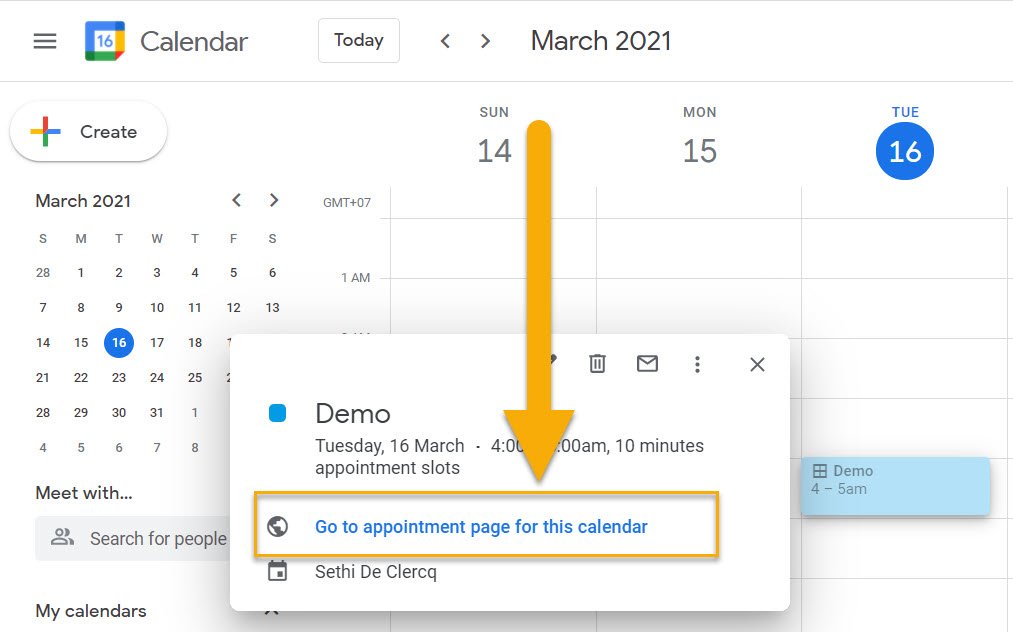Collapse the My calendars section
The height and width of the screenshot is (632, 1013).
point(270,611)
